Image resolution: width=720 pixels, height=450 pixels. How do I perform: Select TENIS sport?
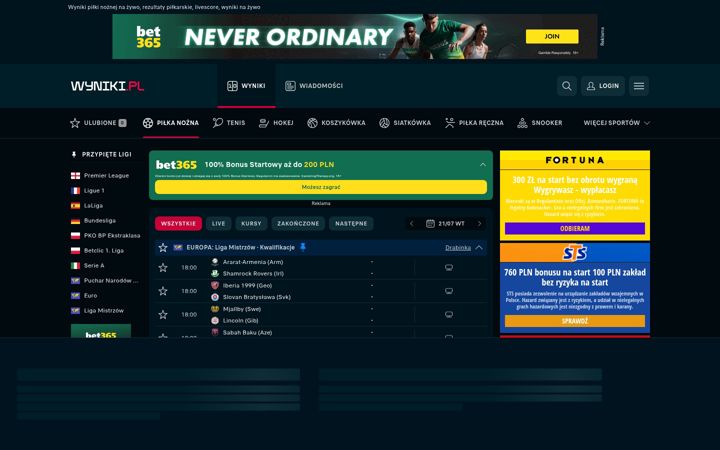[x=229, y=123]
